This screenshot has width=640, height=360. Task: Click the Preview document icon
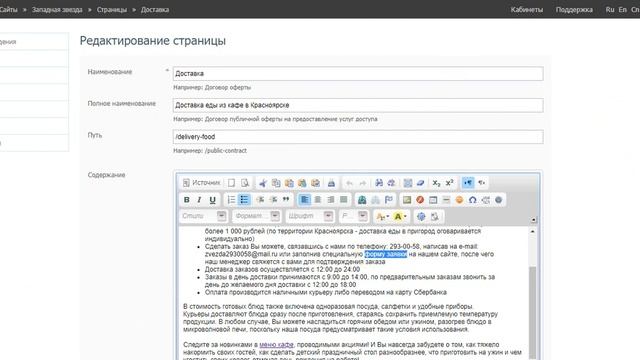point(244,183)
